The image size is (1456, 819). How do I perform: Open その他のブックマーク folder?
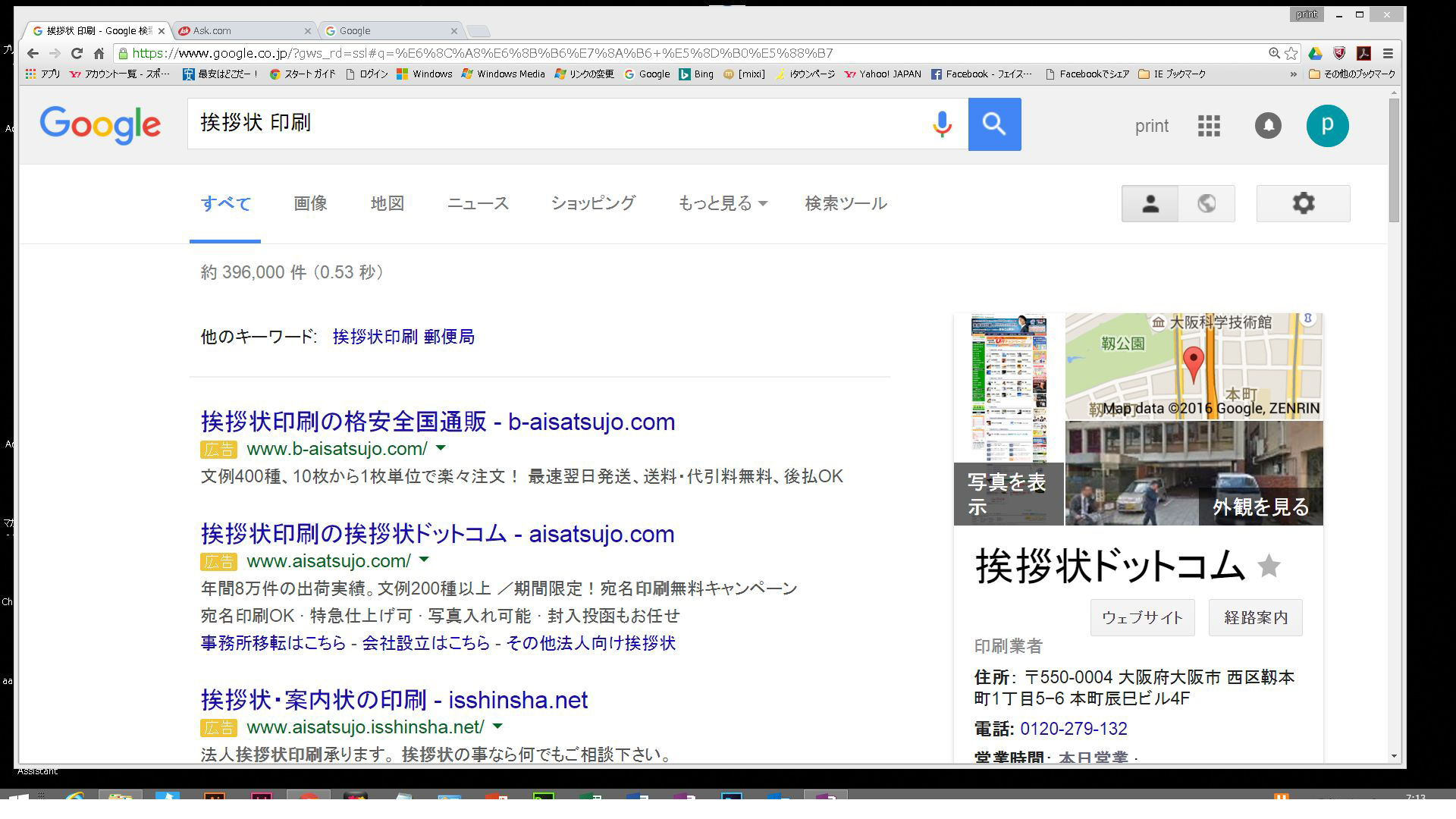tap(1352, 74)
